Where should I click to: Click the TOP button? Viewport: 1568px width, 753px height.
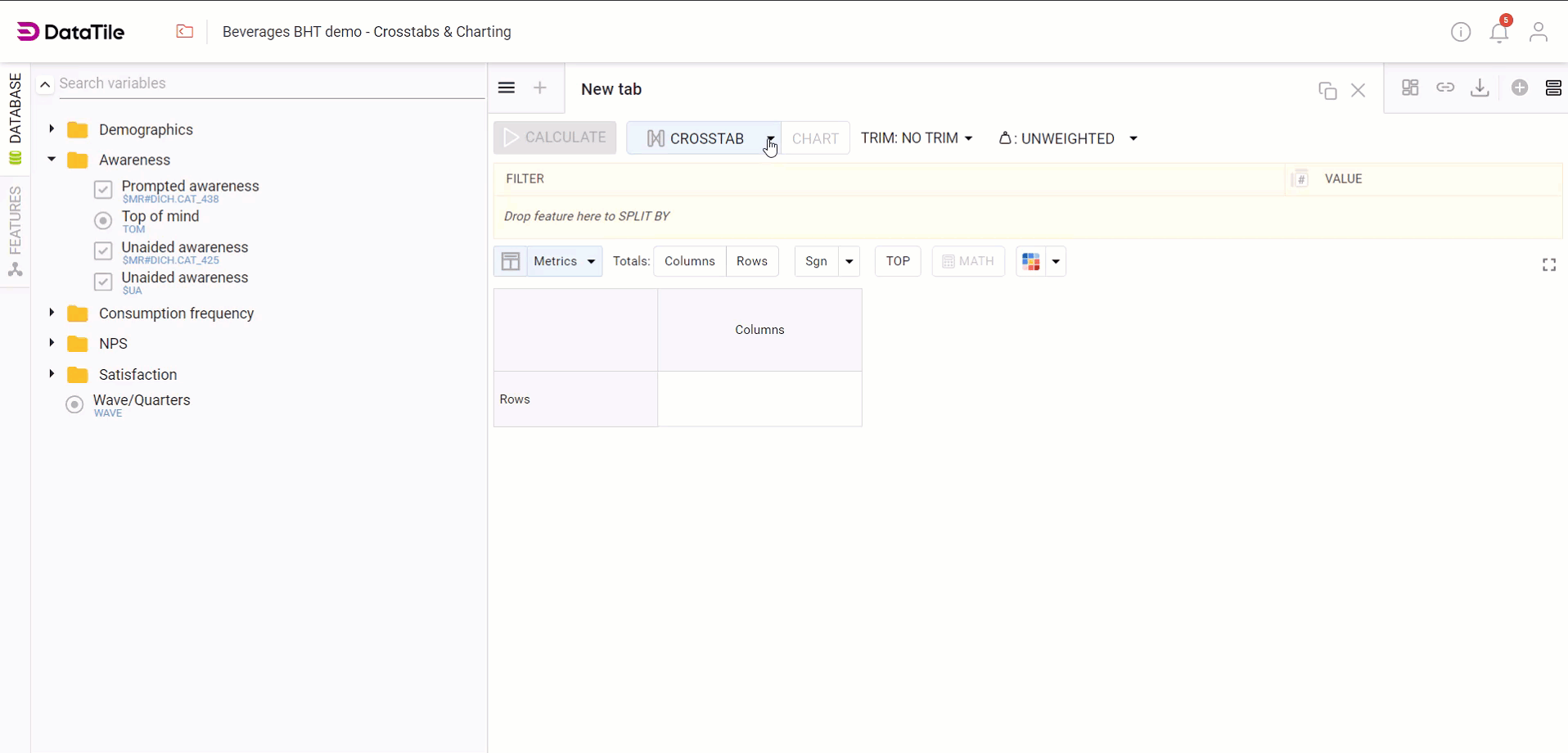pyautogui.click(x=897, y=261)
